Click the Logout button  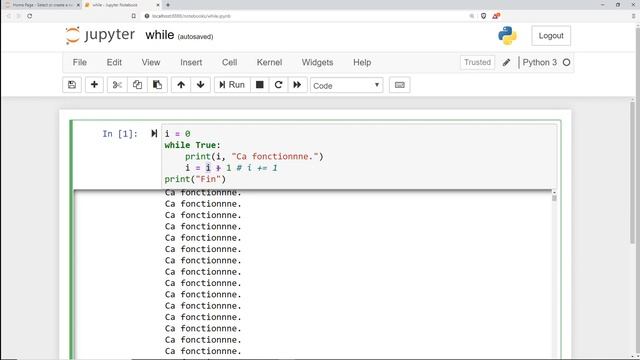(x=551, y=36)
